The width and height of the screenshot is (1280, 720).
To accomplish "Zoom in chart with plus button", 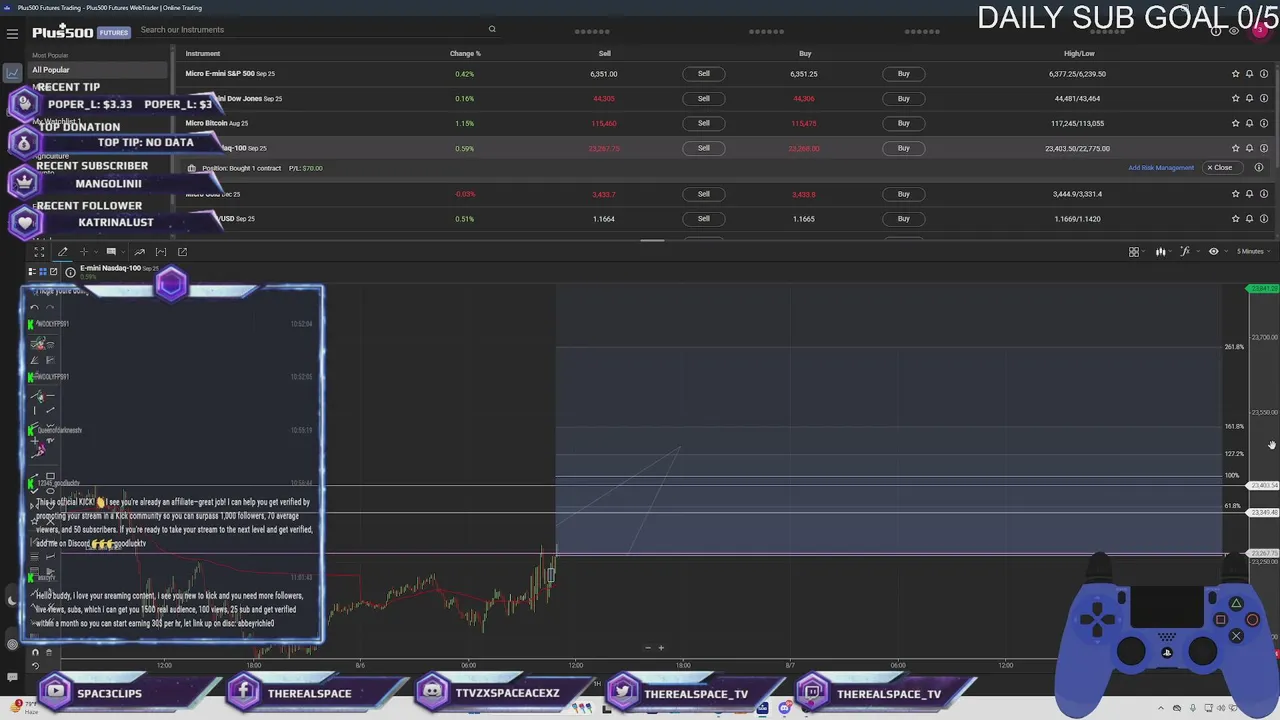I will (x=661, y=648).
